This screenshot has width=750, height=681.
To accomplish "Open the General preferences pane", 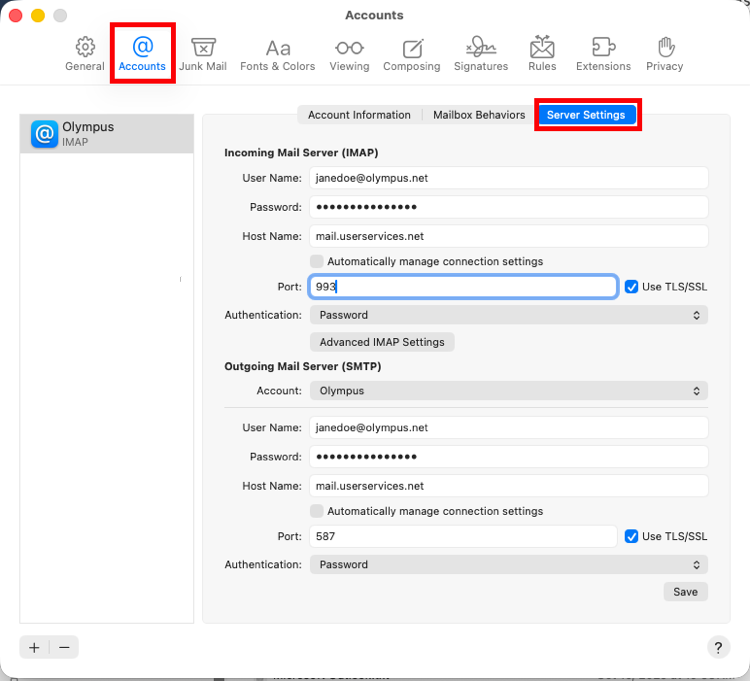I will click(x=85, y=54).
